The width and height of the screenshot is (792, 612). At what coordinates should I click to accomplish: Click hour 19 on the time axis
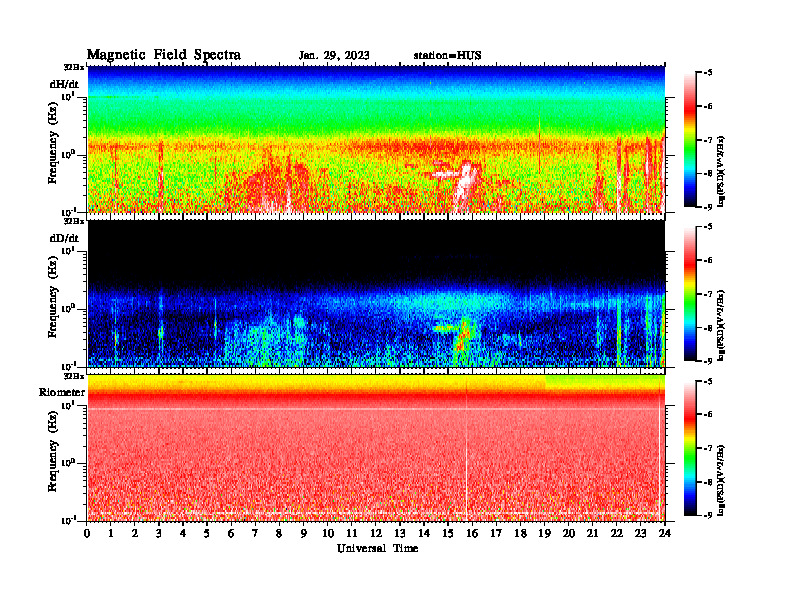[x=544, y=534]
